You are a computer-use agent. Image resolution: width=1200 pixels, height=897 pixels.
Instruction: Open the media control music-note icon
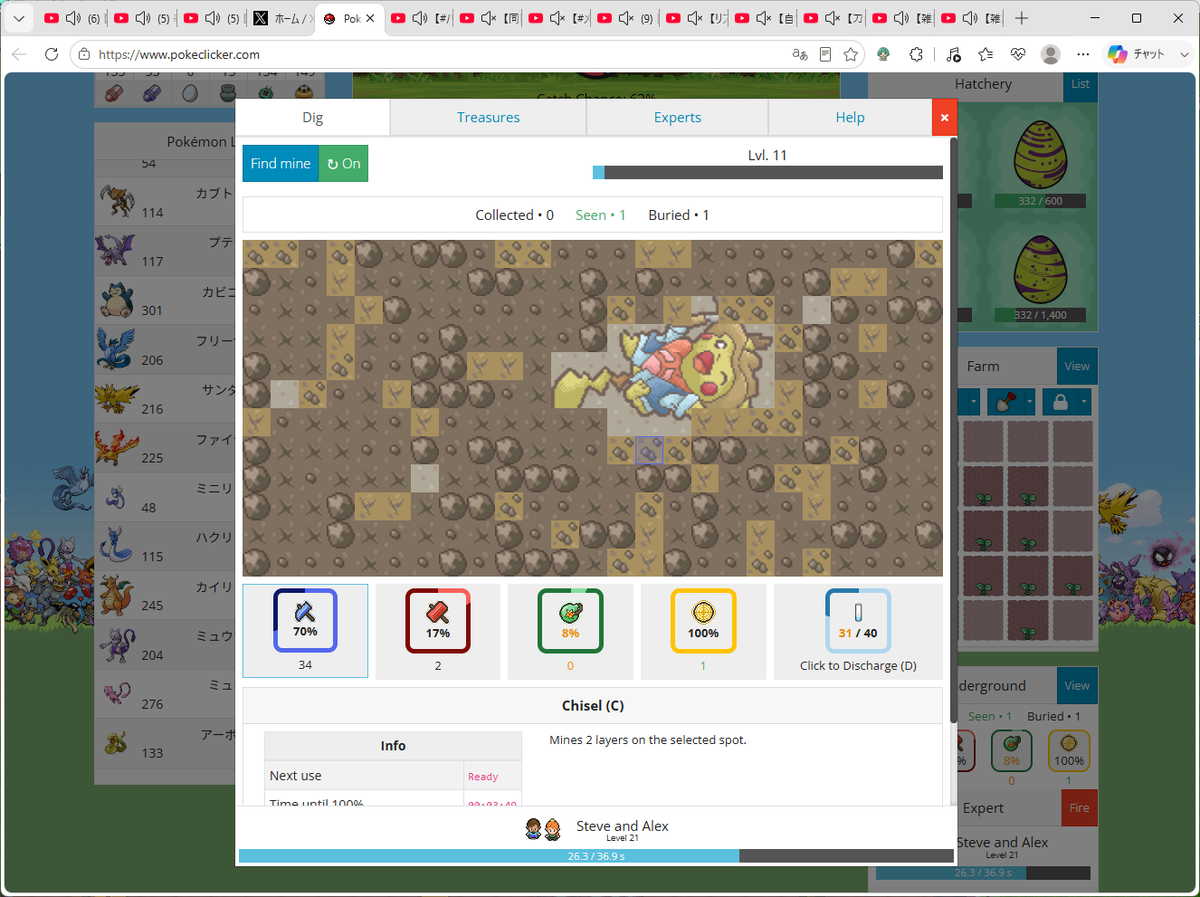pyautogui.click(x=953, y=54)
